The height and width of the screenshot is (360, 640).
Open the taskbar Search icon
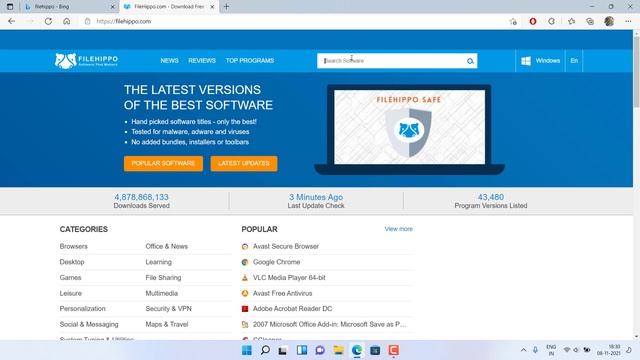[x=265, y=350]
